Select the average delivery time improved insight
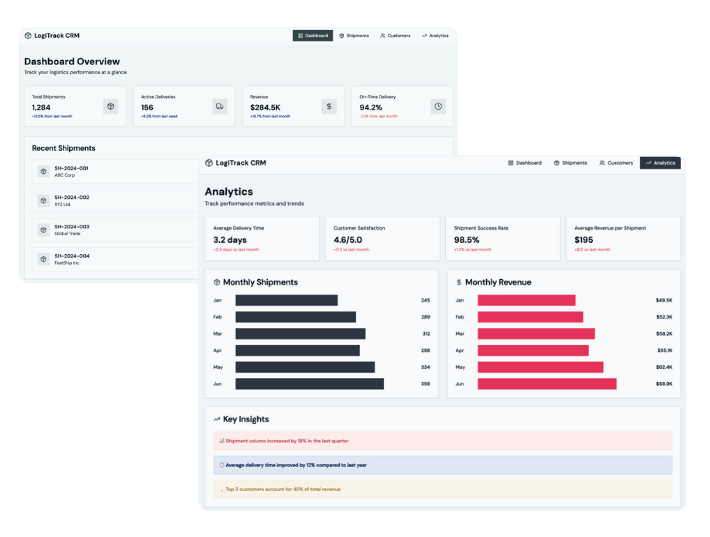 click(x=441, y=465)
